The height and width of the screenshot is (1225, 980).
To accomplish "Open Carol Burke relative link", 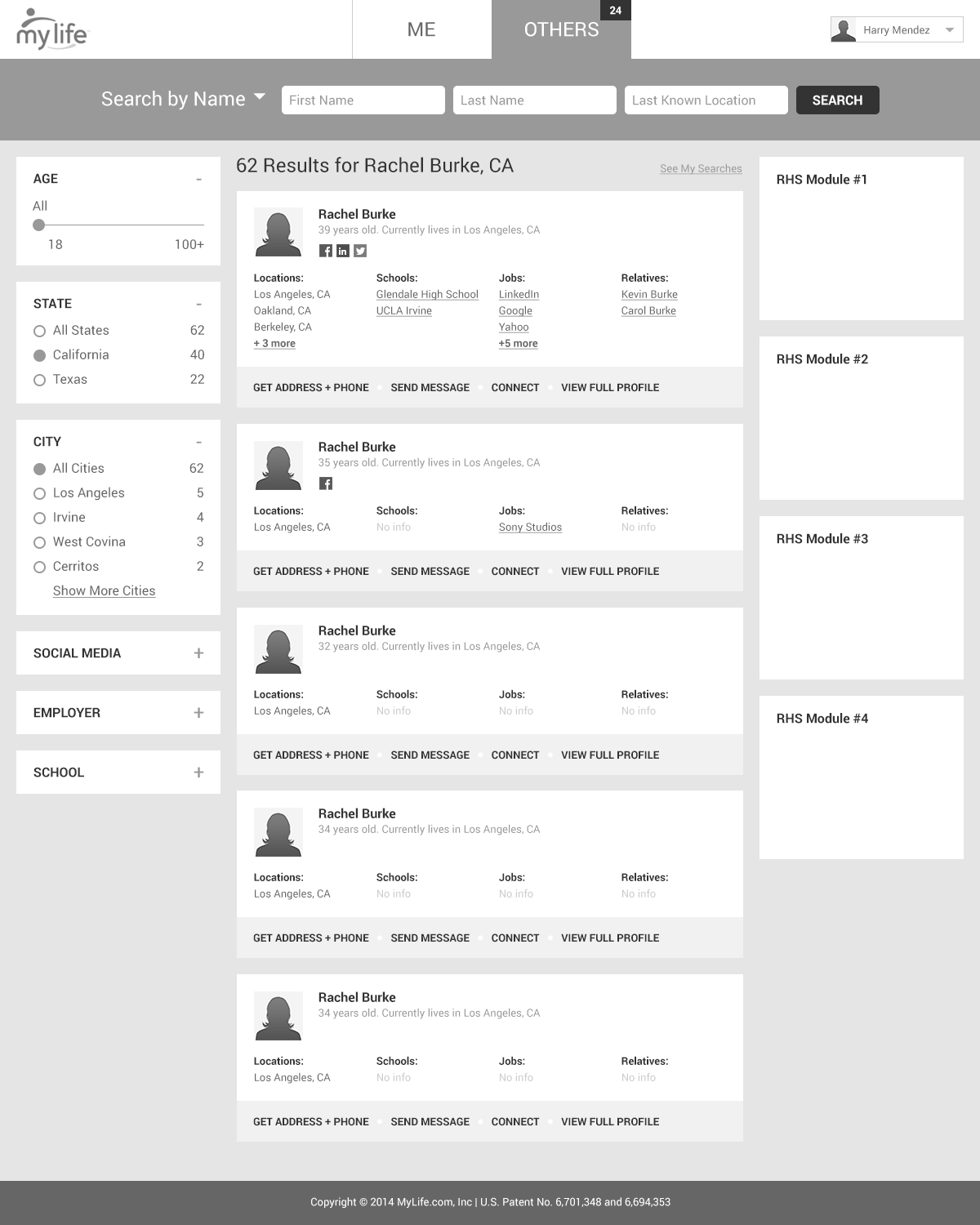I will point(648,310).
